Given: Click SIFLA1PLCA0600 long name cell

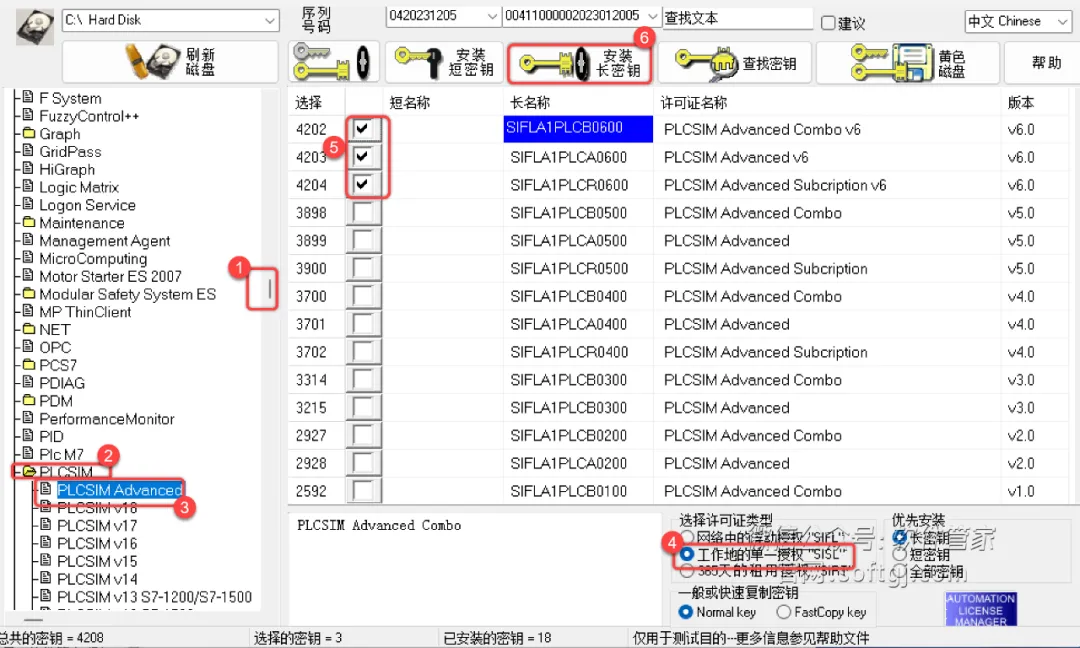Looking at the screenshot, I should click(568, 157).
